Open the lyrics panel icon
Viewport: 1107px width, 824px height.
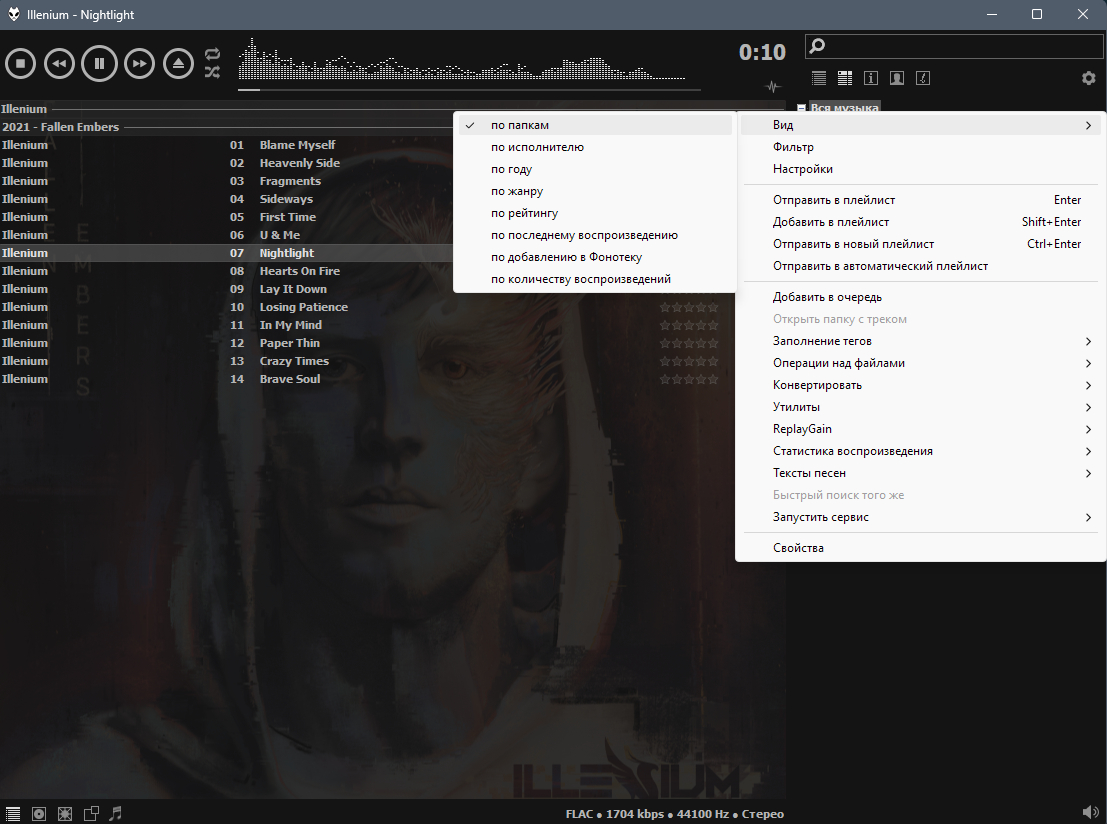pyautogui.click(x=923, y=78)
